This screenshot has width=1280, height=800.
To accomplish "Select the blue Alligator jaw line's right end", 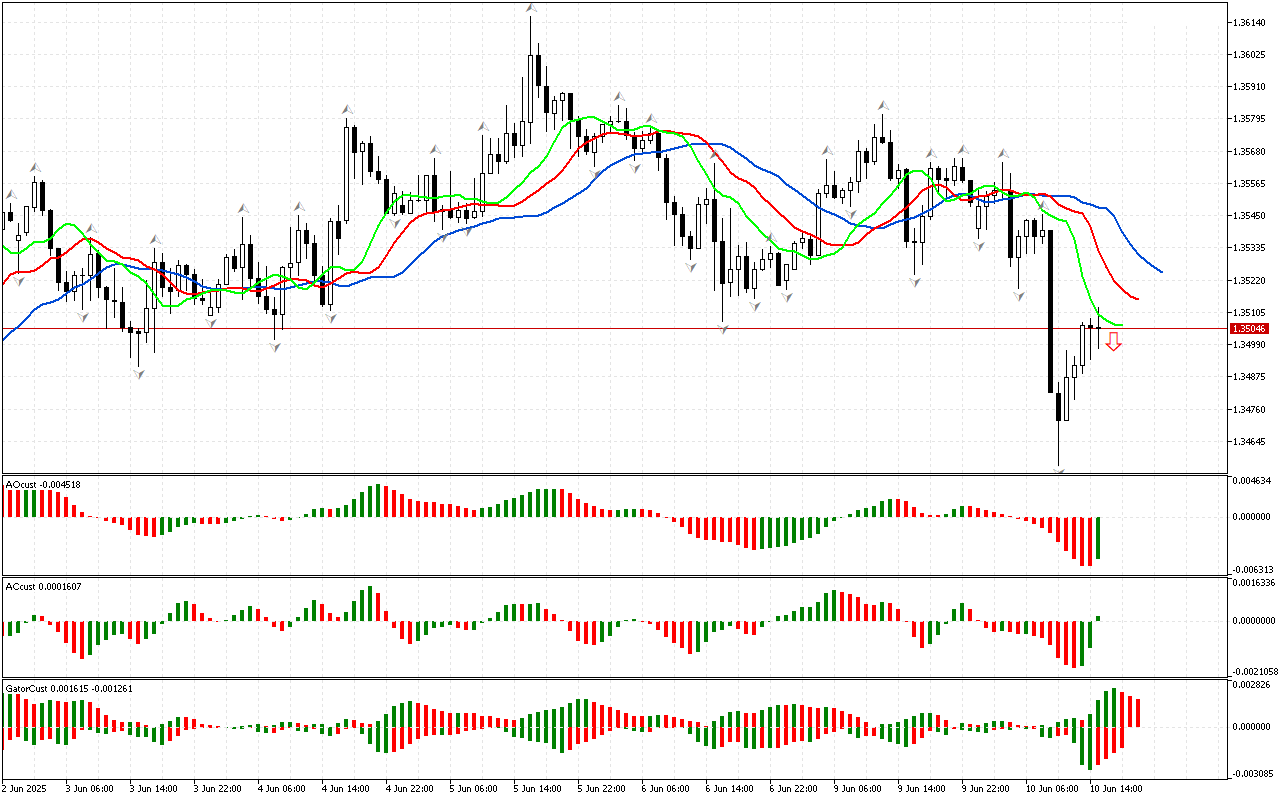I will pyautogui.click(x=1160, y=271).
